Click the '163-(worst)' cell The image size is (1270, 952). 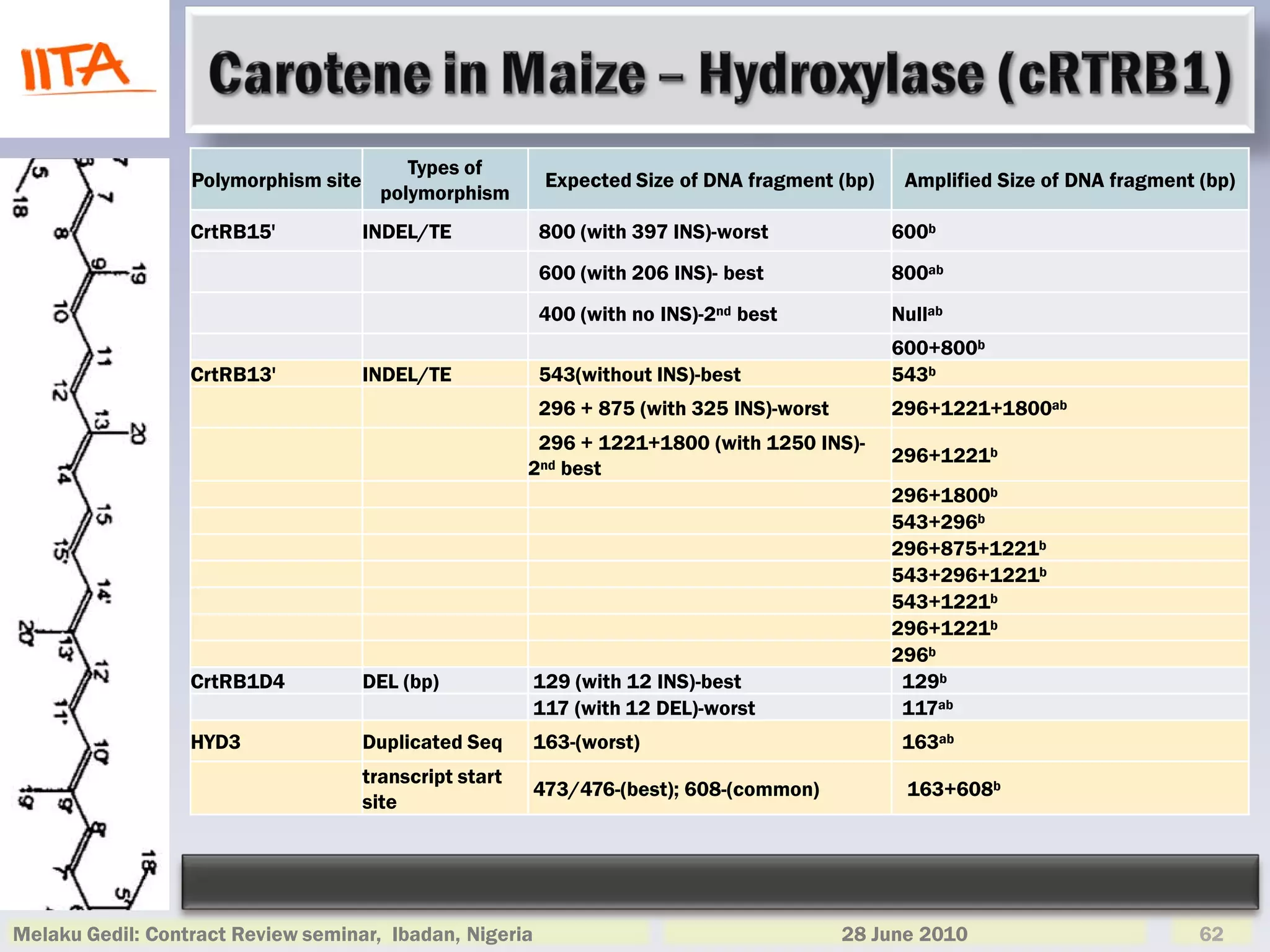(x=709, y=741)
